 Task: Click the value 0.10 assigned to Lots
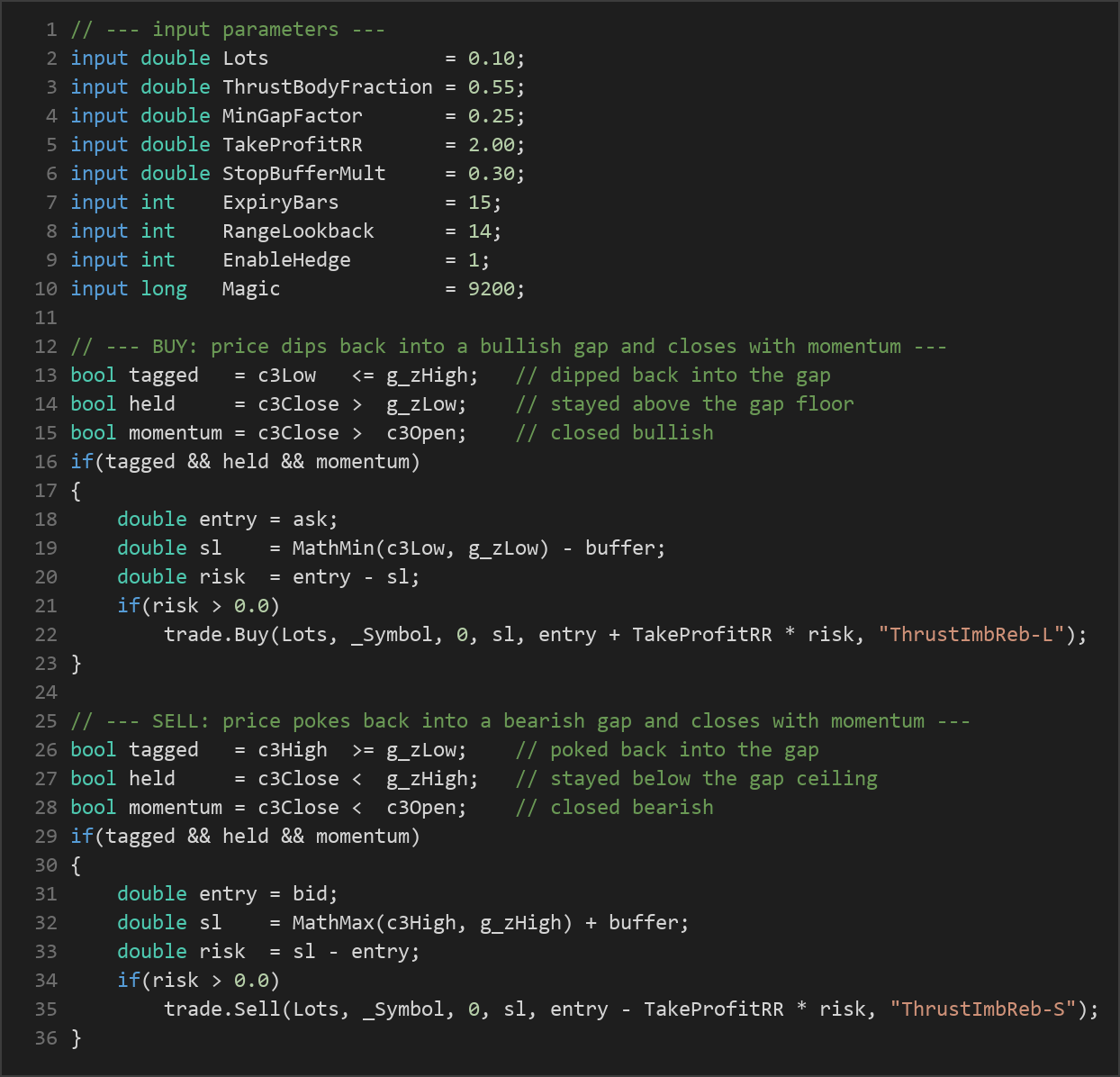tap(492, 59)
